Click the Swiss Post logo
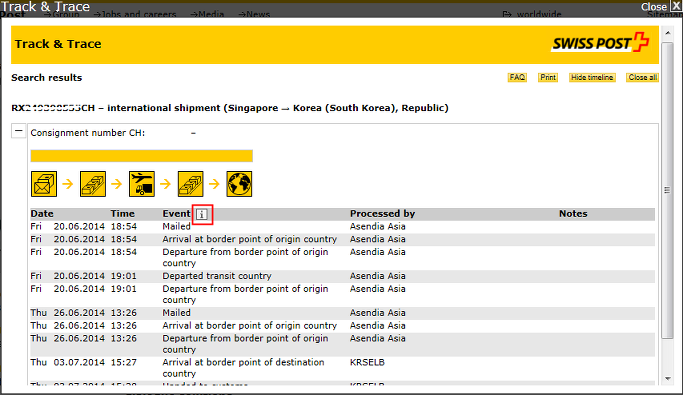Image resolution: width=683 pixels, height=395 pixels. pos(601,43)
